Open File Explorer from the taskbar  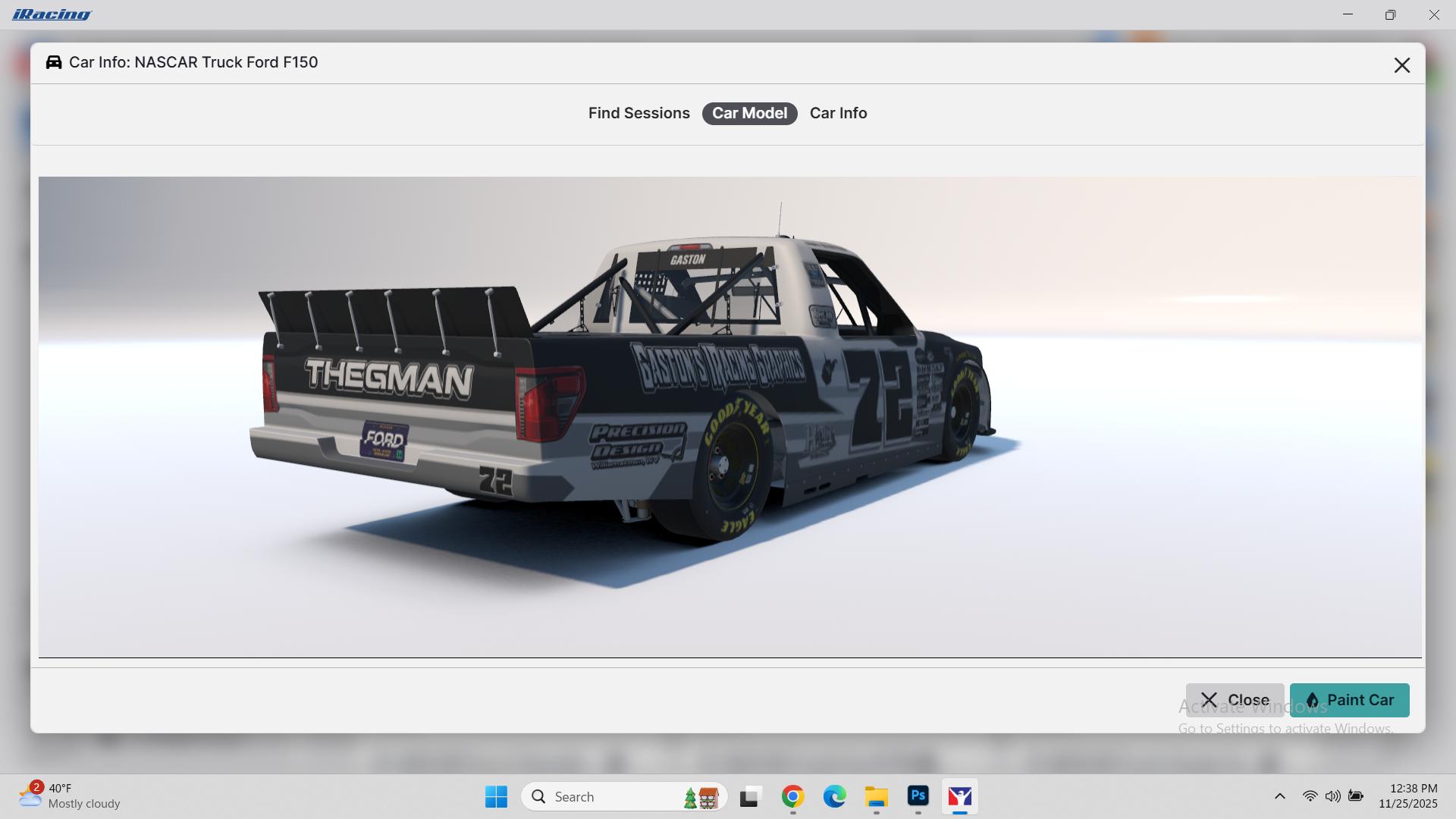[876, 796]
